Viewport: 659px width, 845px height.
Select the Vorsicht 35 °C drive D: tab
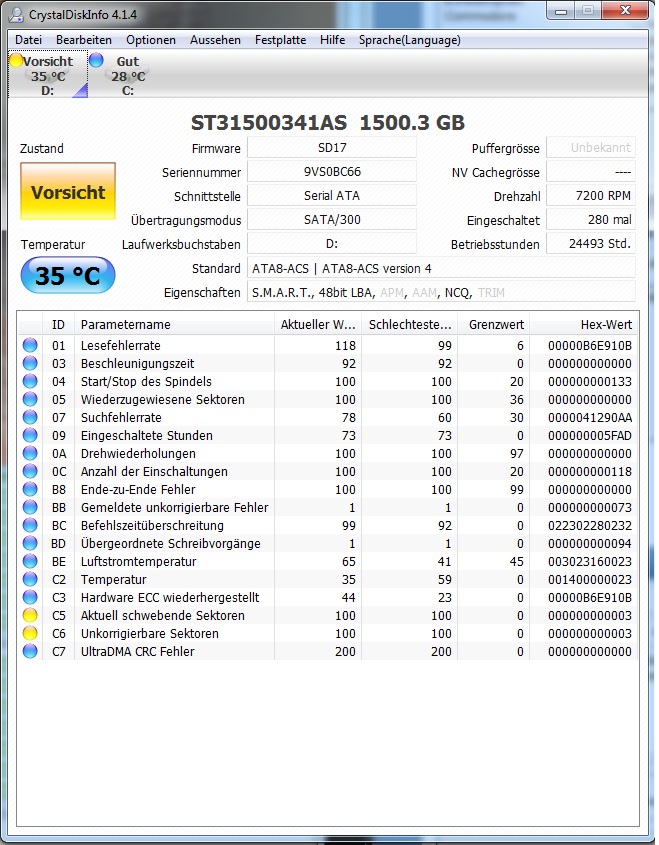pyautogui.click(x=48, y=75)
